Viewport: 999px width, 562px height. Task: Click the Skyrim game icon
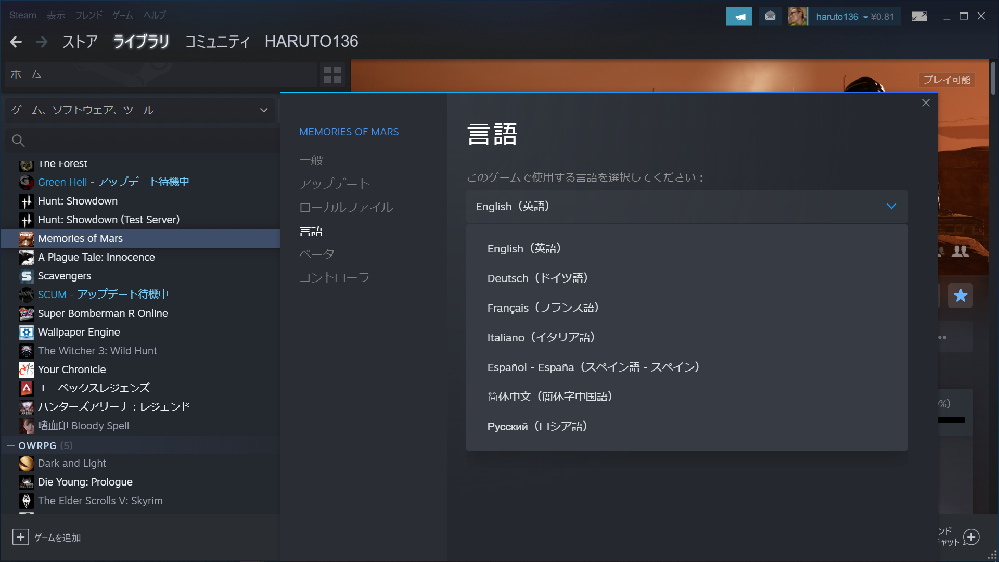tap(26, 501)
